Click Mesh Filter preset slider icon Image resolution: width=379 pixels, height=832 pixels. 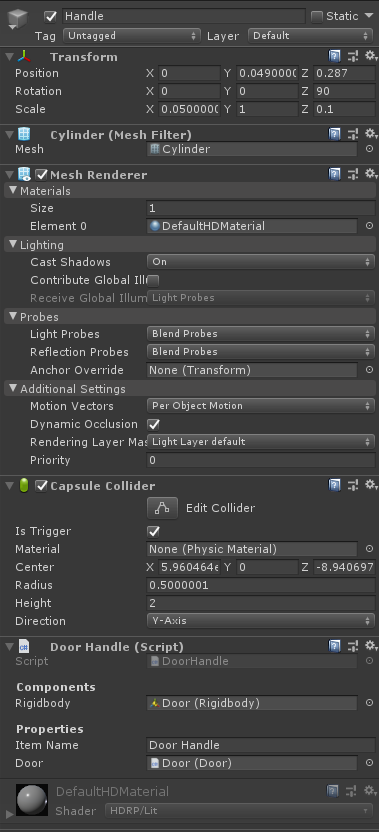pyautogui.click(x=352, y=134)
